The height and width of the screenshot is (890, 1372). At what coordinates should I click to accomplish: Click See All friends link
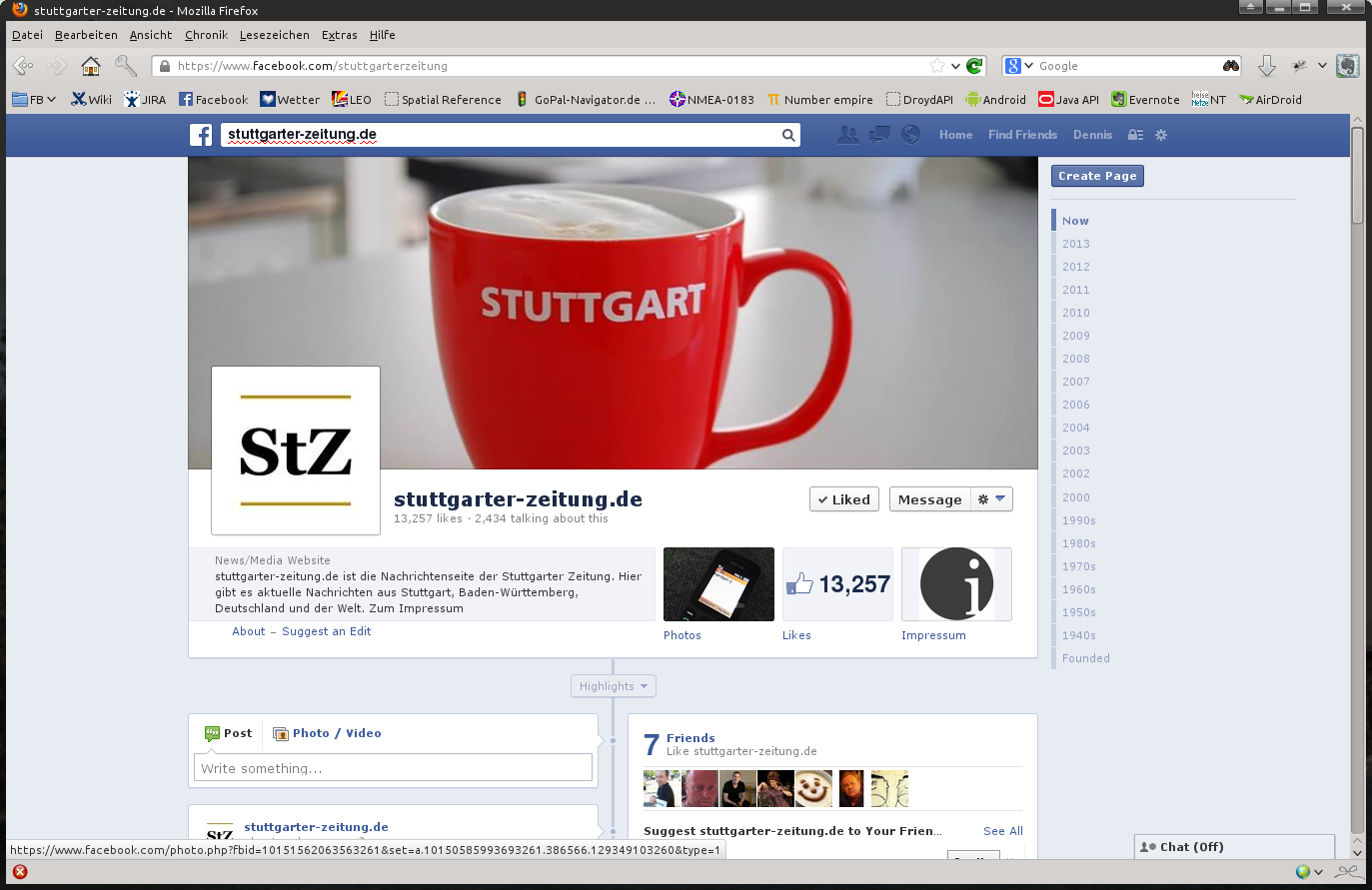point(1003,831)
